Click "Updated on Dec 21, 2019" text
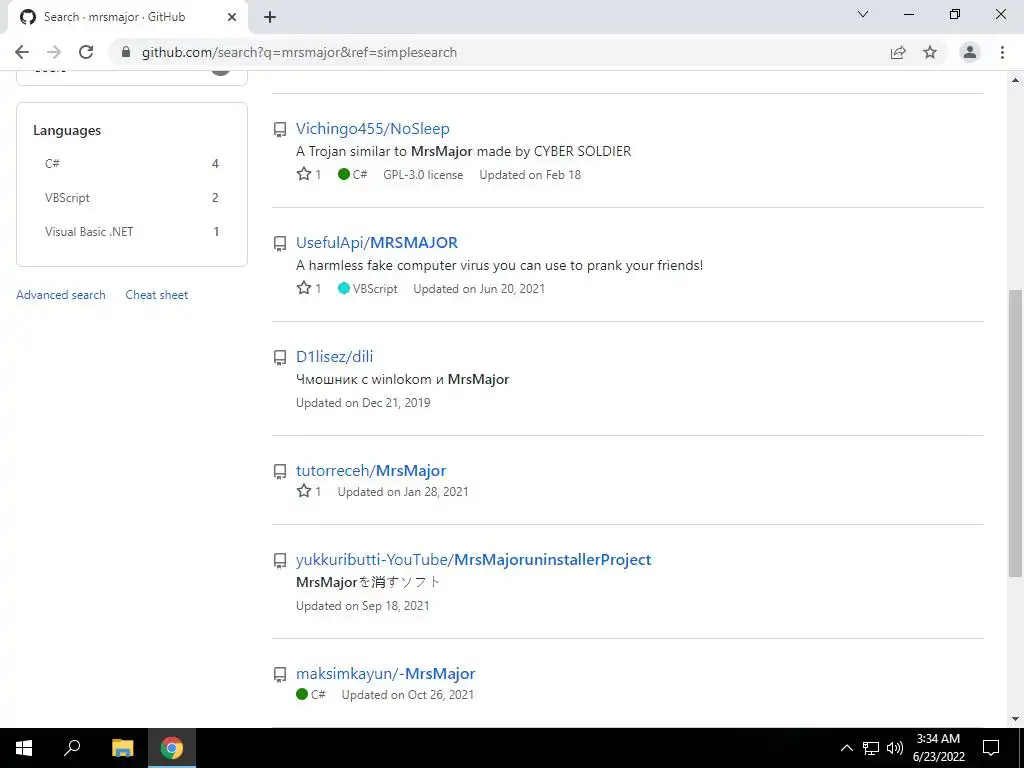 pyautogui.click(x=363, y=403)
